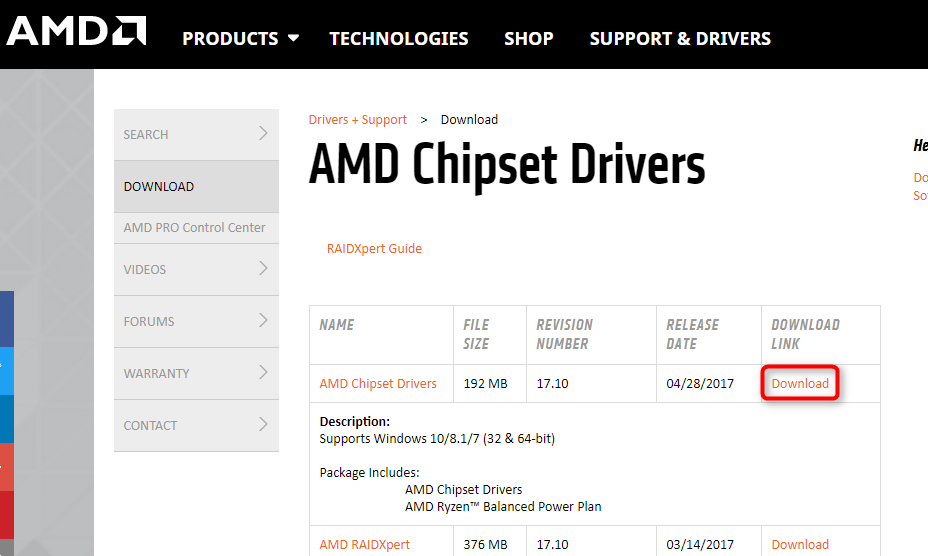
Task: Click the WARRANTY sidebar chevron arrow
Action: click(263, 373)
